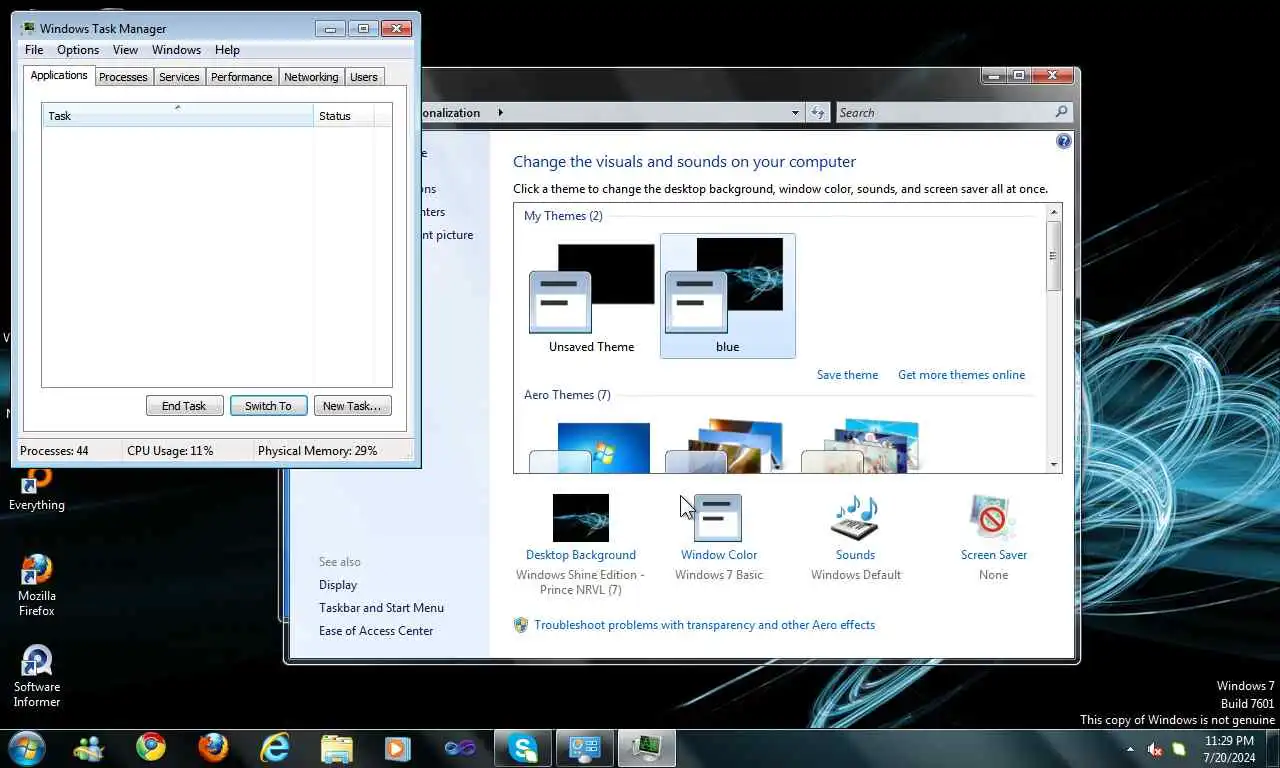Screen dimensions: 1280x768
Task: Open the Display link under See also
Action: click(338, 585)
